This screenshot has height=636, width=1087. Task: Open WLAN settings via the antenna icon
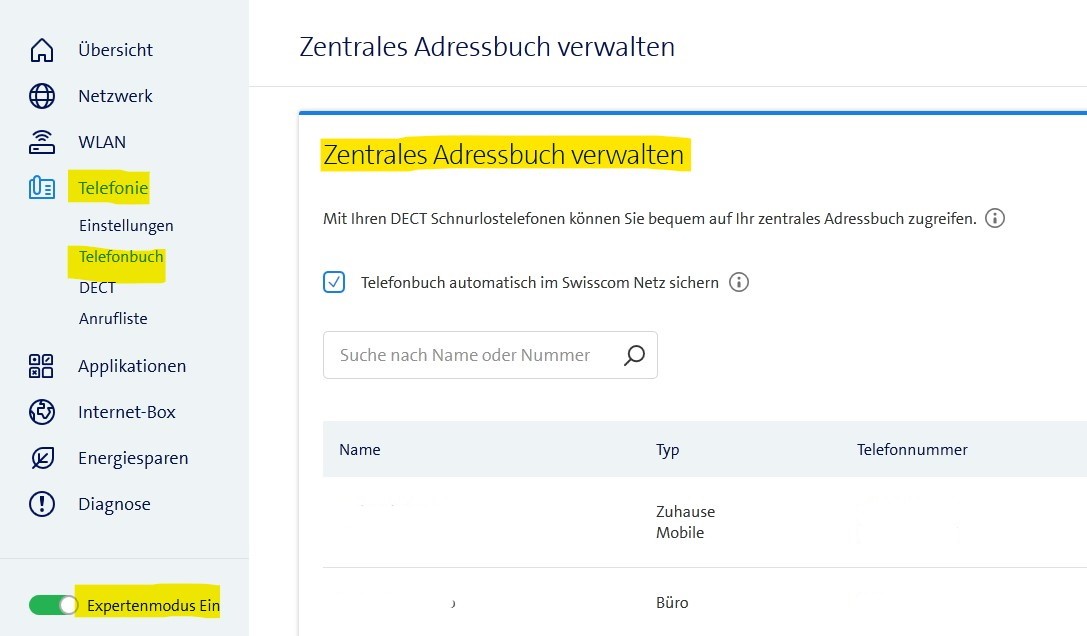(40, 141)
